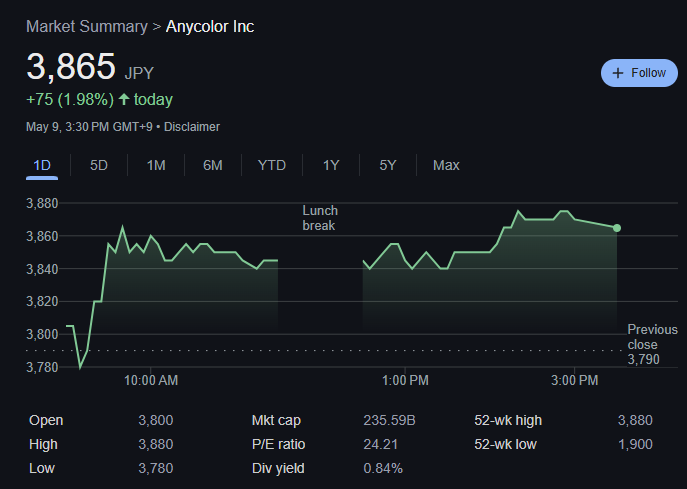Click the green up arrow beside today
Image resolution: width=687 pixels, height=489 pixels.
(124, 100)
